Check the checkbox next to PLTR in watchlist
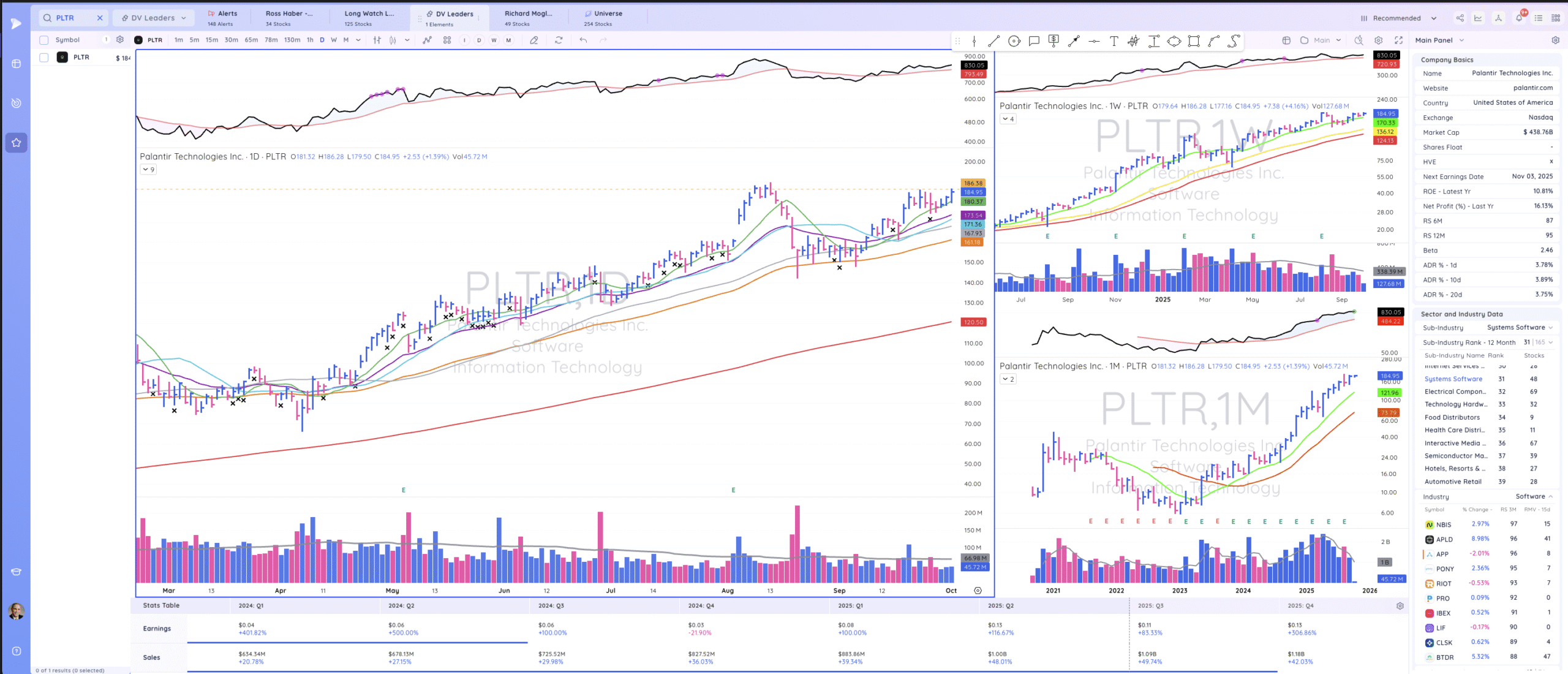 [43, 57]
